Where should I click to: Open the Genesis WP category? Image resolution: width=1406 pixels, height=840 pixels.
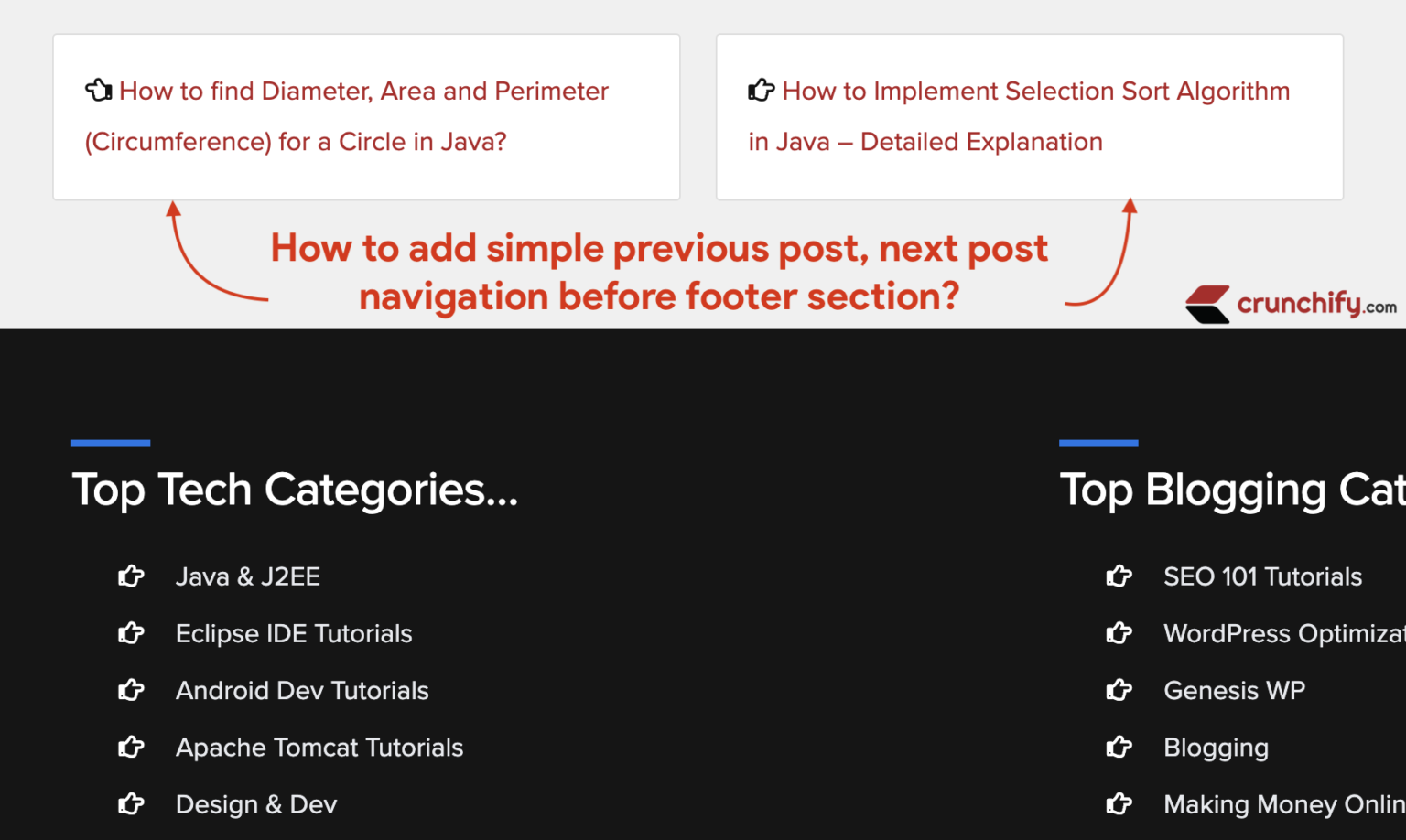tap(1234, 690)
